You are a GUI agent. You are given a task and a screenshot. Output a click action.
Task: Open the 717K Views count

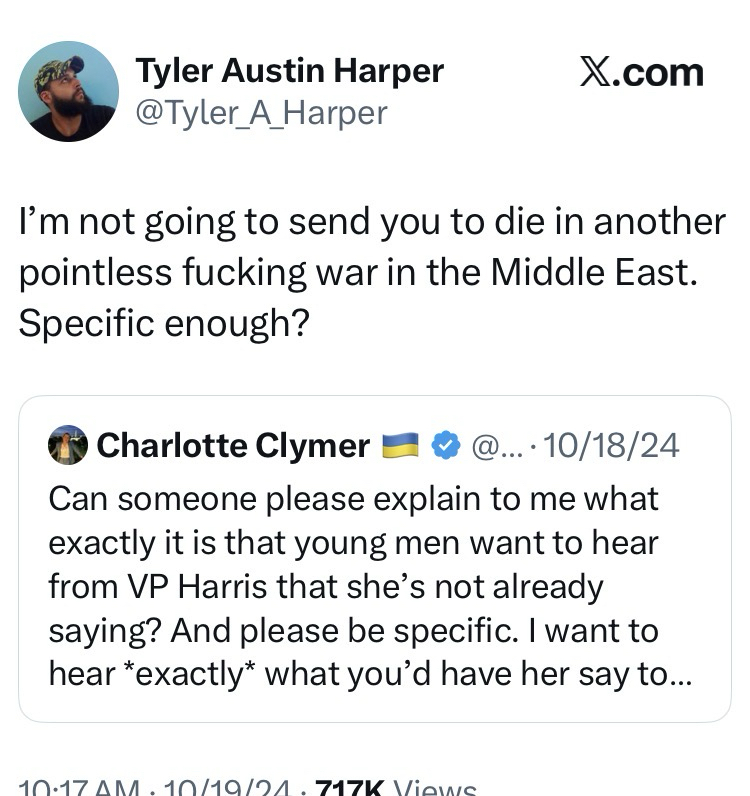click(395, 786)
